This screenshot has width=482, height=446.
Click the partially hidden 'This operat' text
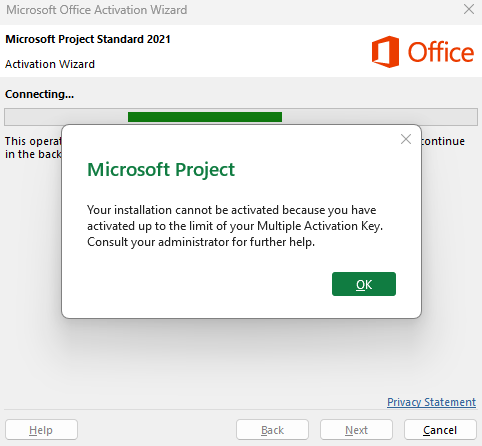tap(33, 141)
